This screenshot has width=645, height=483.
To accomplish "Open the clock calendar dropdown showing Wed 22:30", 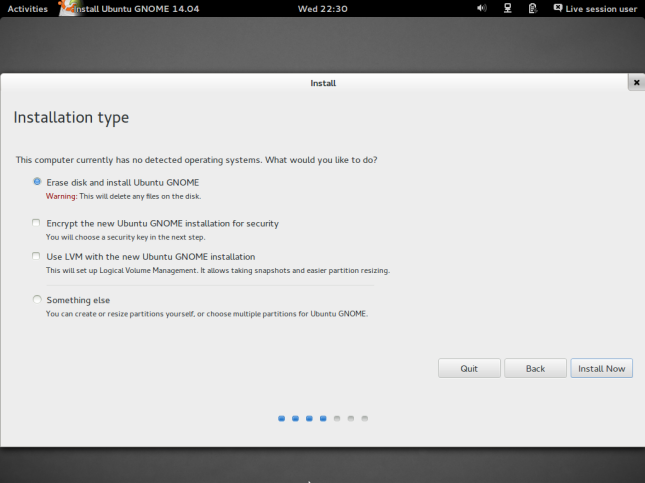I will point(322,8).
